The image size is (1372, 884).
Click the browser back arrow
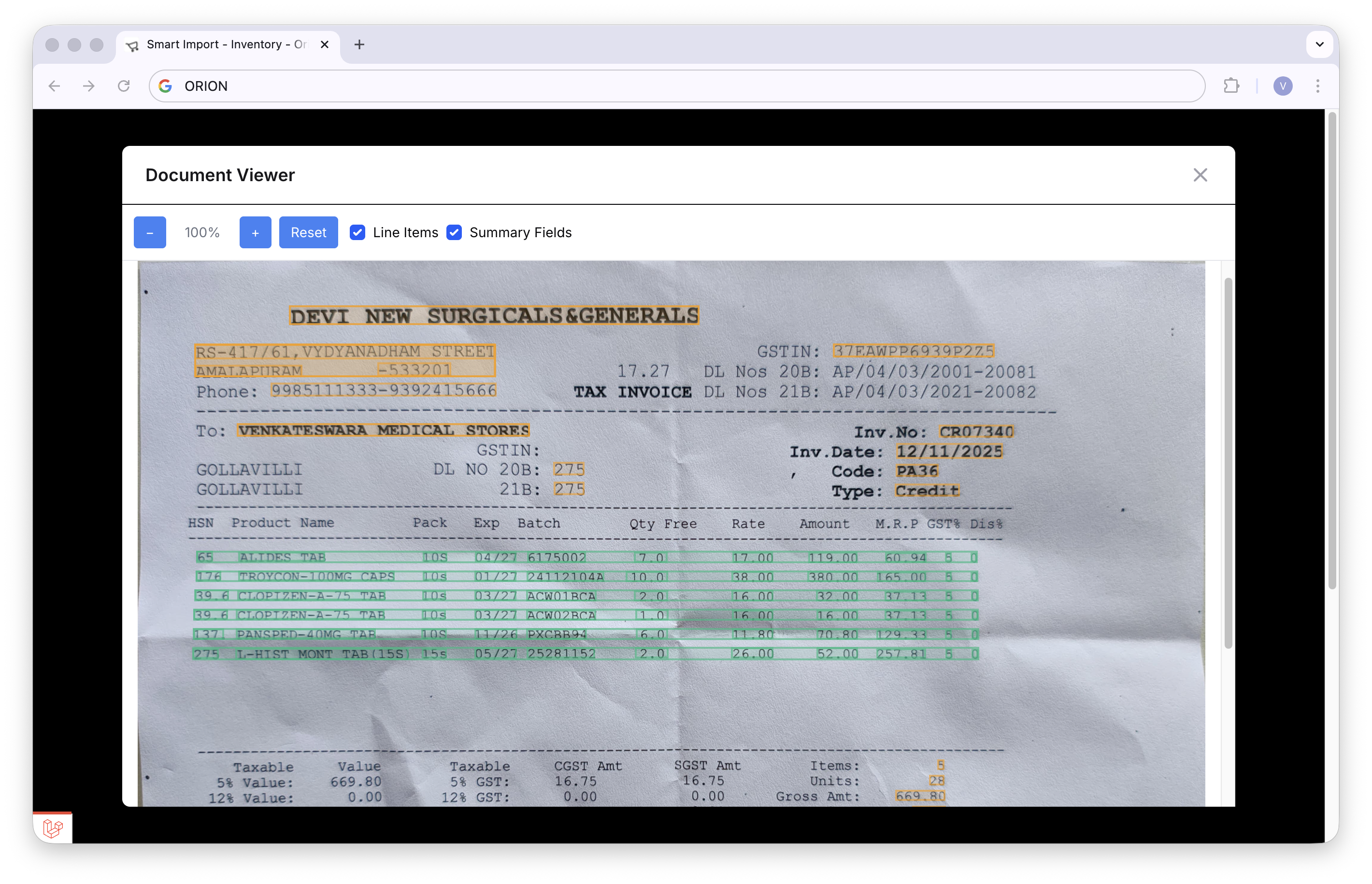pyautogui.click(x=54, y=86)
